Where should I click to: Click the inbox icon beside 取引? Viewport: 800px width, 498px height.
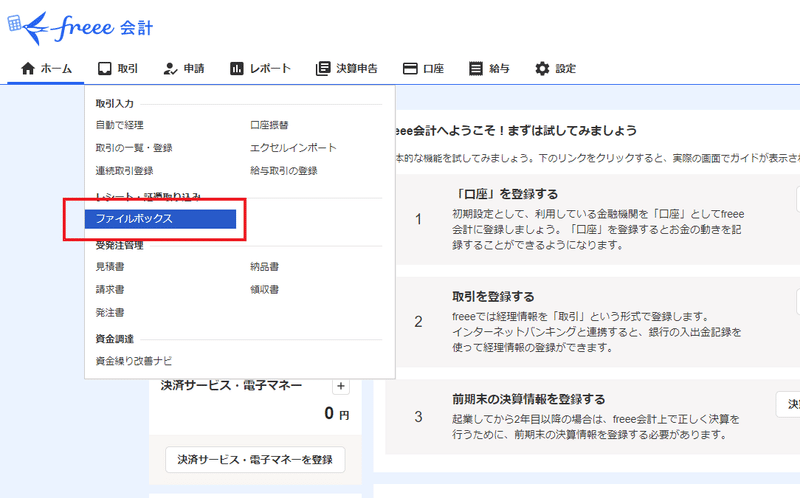105,68
